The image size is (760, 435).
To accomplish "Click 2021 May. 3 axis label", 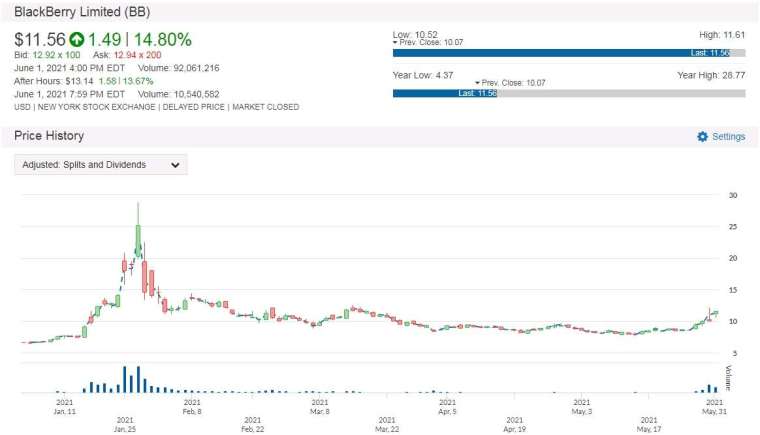I will (x=582, y=407).
